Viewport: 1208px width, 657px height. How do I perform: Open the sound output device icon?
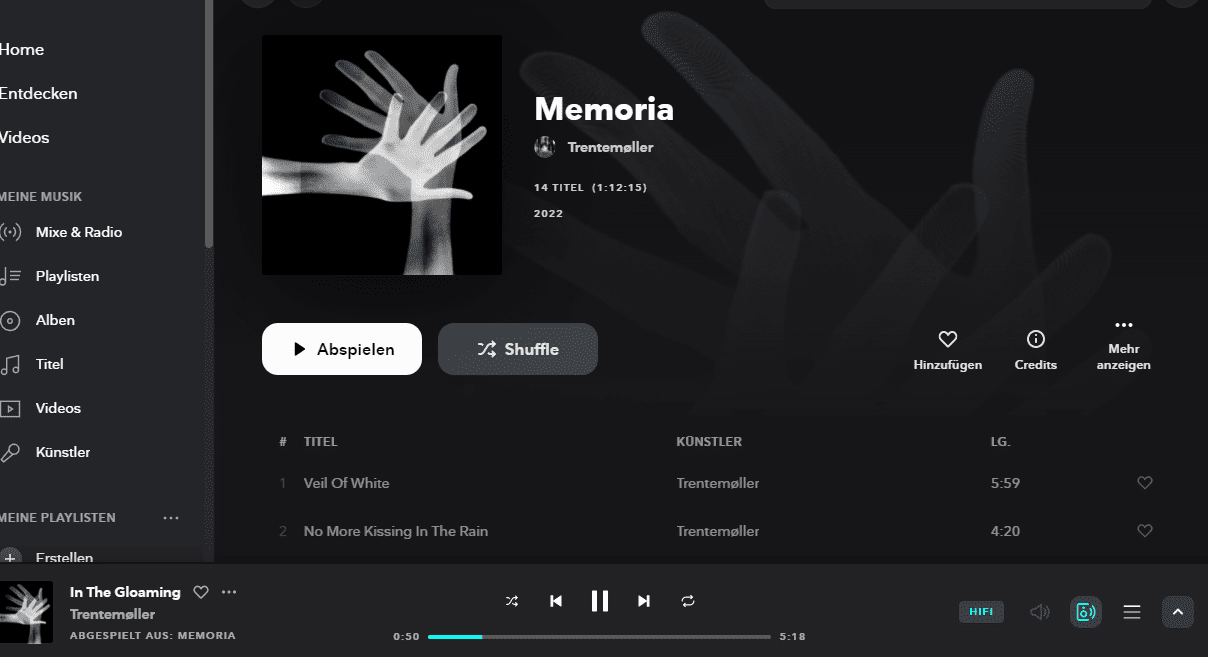click(x=1086, y=612)
